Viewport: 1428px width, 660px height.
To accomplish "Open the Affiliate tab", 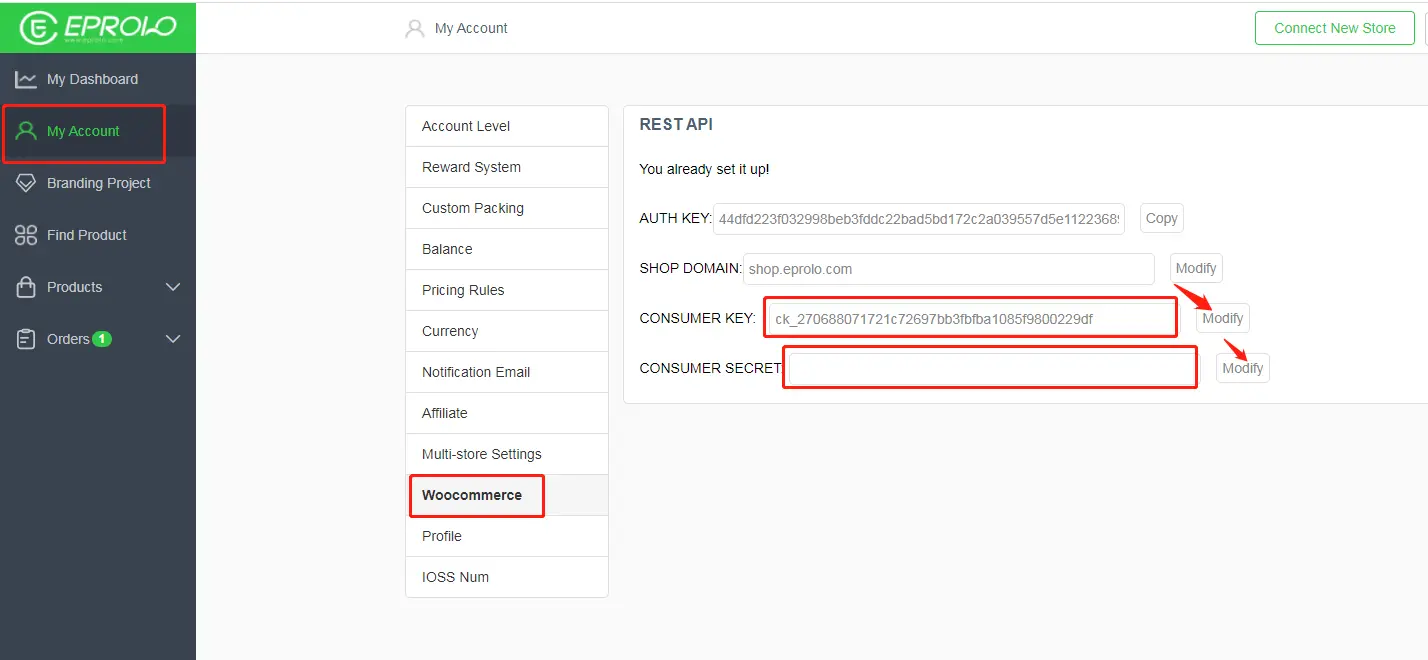I will coord(507,413).
